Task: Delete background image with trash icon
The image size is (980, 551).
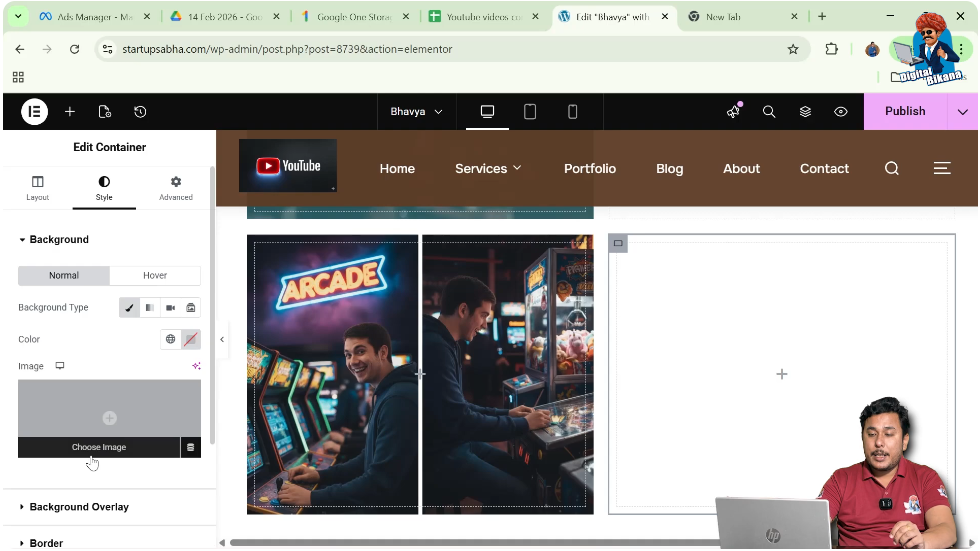Action: [x=190, y=447]
